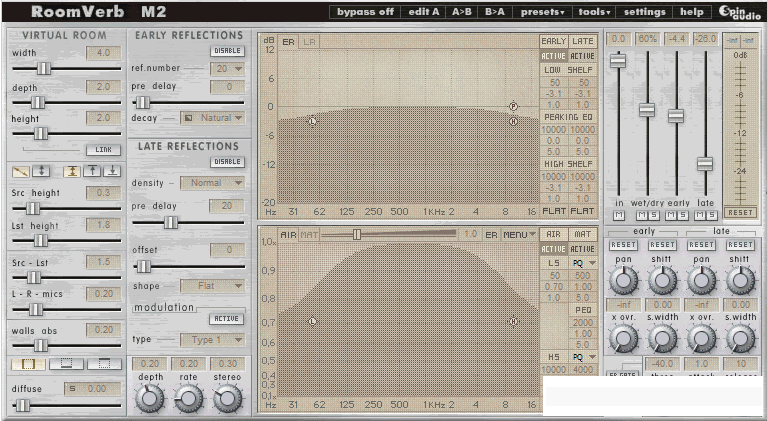Click RESET below the 0dB meter

(740, 212)
